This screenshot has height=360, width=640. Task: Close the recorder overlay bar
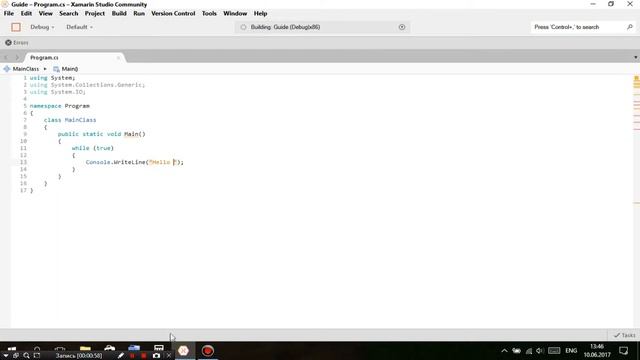point(169,356)
